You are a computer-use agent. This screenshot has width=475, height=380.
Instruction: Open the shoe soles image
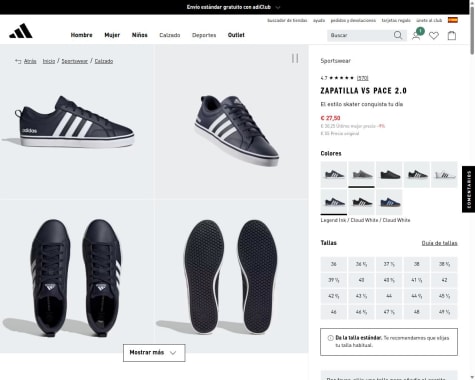tap(232, 276)
